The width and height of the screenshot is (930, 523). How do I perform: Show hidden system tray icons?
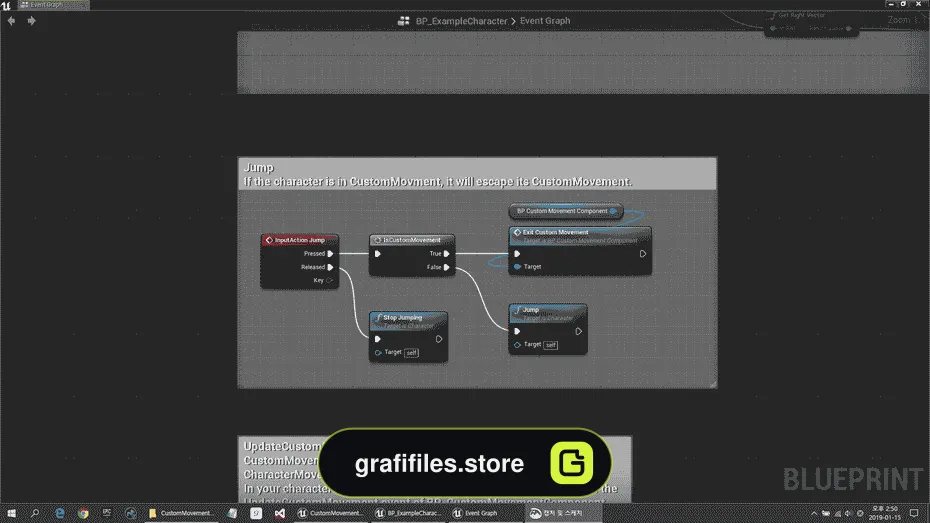point(814,514)
